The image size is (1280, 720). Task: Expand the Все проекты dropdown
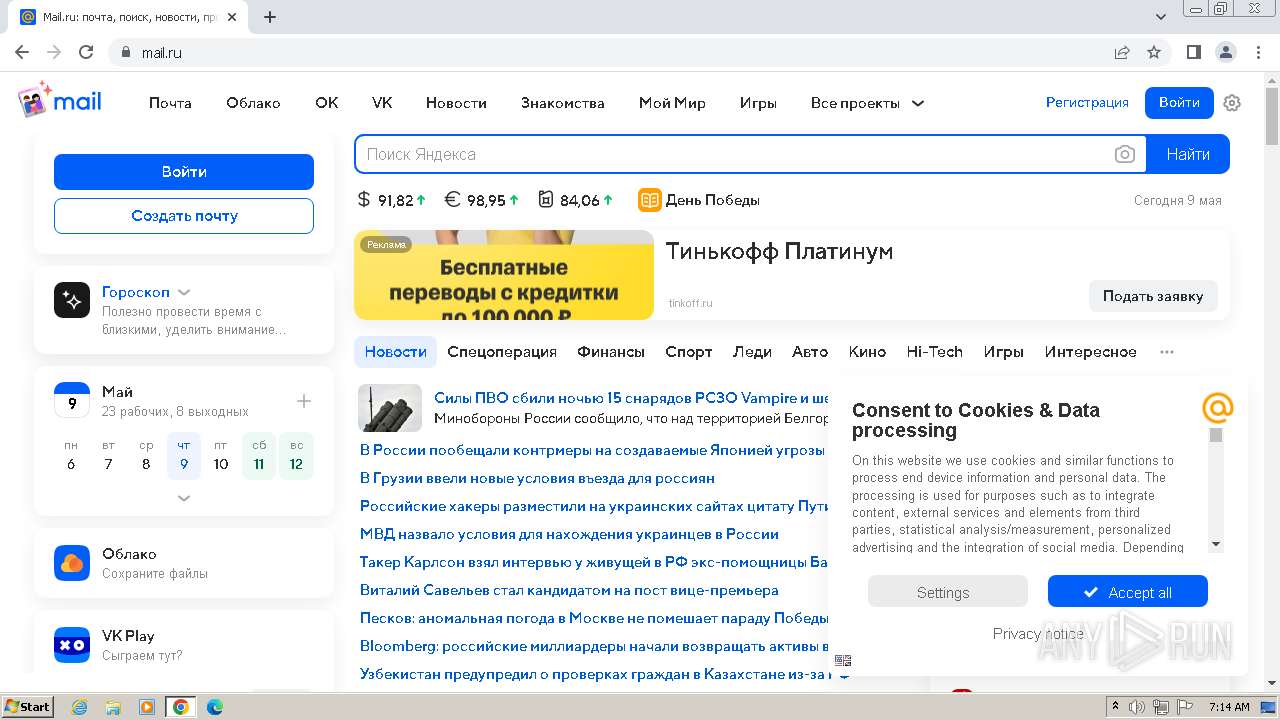(x=867, y=103)
